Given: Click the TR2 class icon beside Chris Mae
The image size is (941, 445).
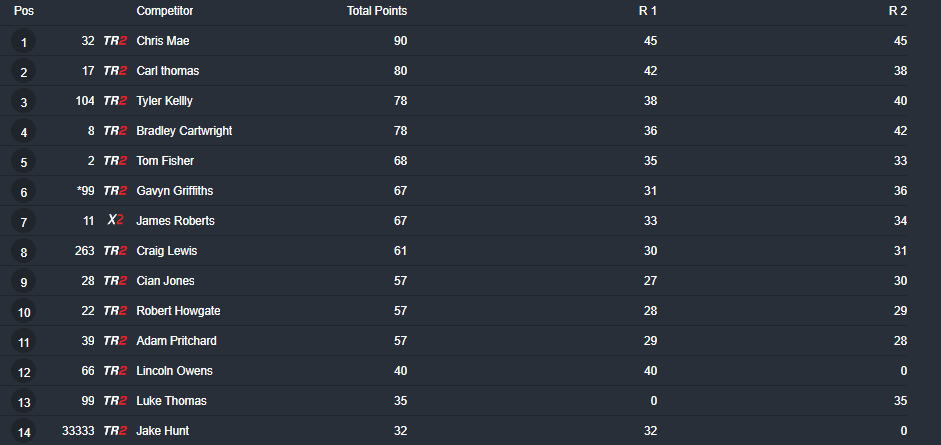Looking at the screenshot, I should pyautogui.click(x=115, y=41).
